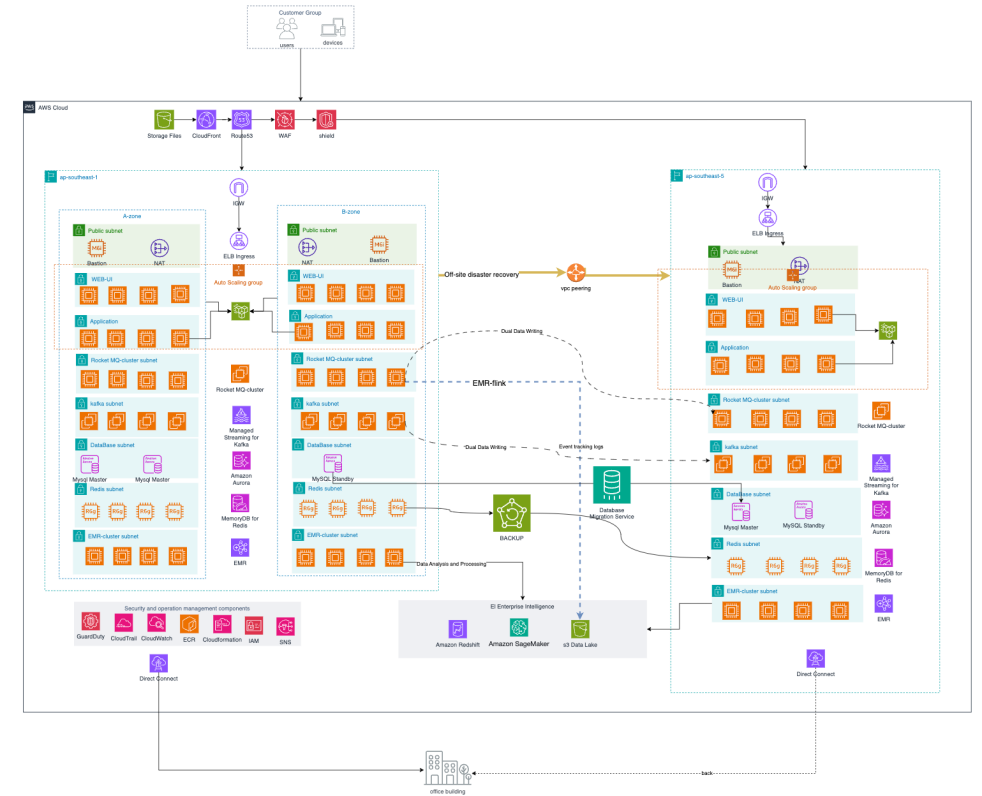Click the Direct Connect icon in ap-southeast-5
Image resolution: width=982 pixels, height=796 pixels.
tap(815, 659)
